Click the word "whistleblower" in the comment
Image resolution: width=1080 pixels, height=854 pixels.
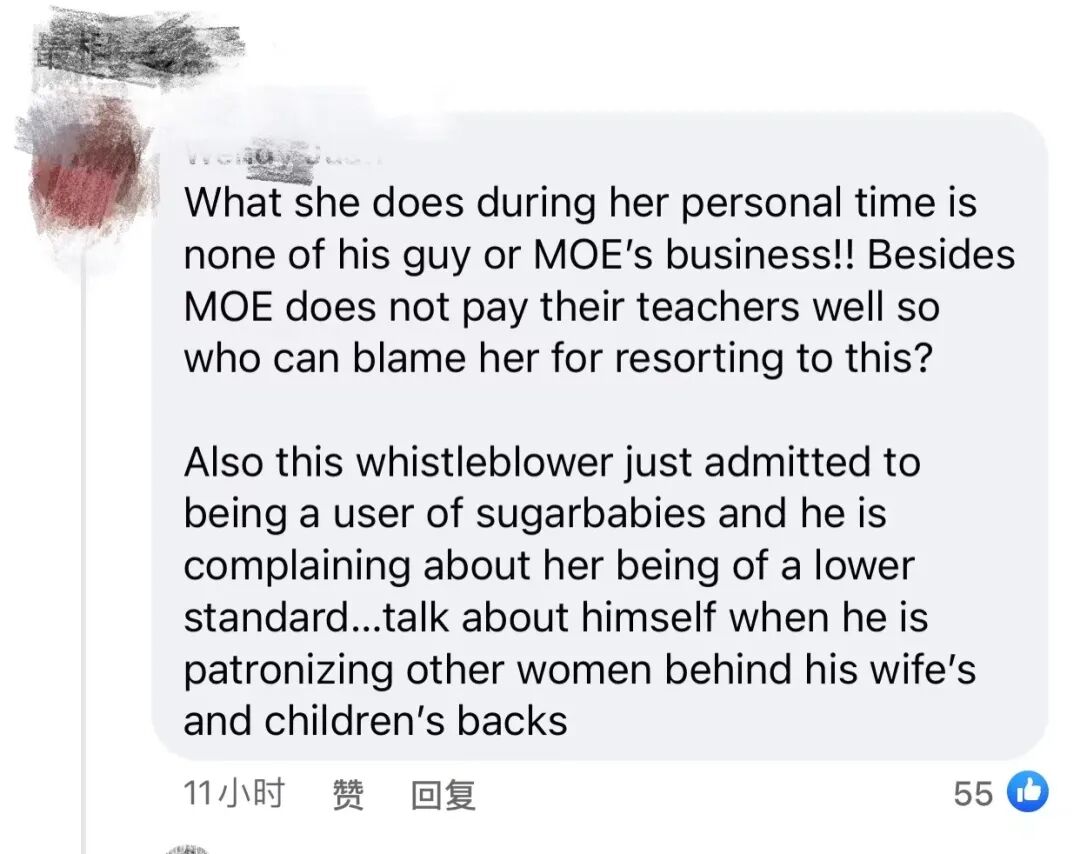[x=485, y=461]
